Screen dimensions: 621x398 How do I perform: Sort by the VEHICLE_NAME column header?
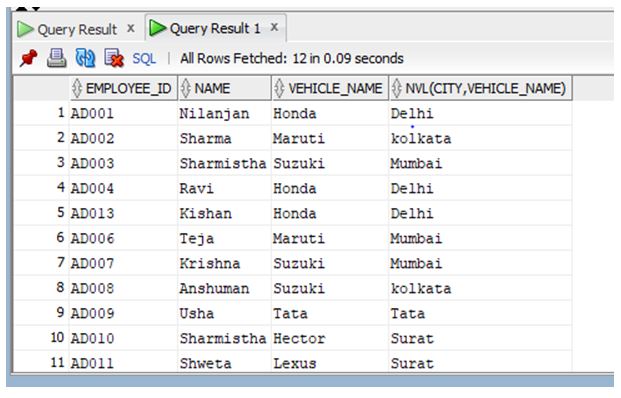coord(330,88)
